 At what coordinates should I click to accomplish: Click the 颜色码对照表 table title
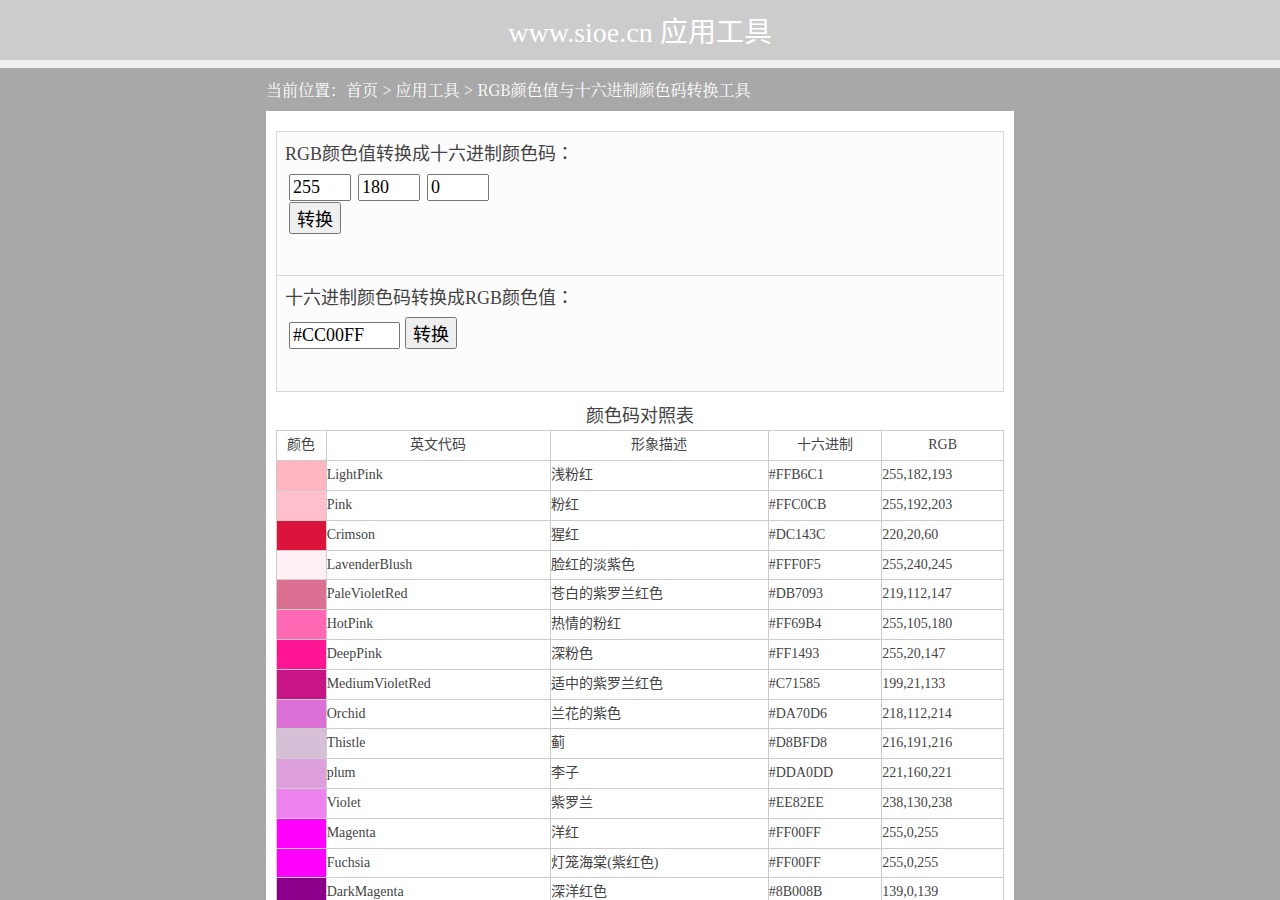[x=640, y=416]
